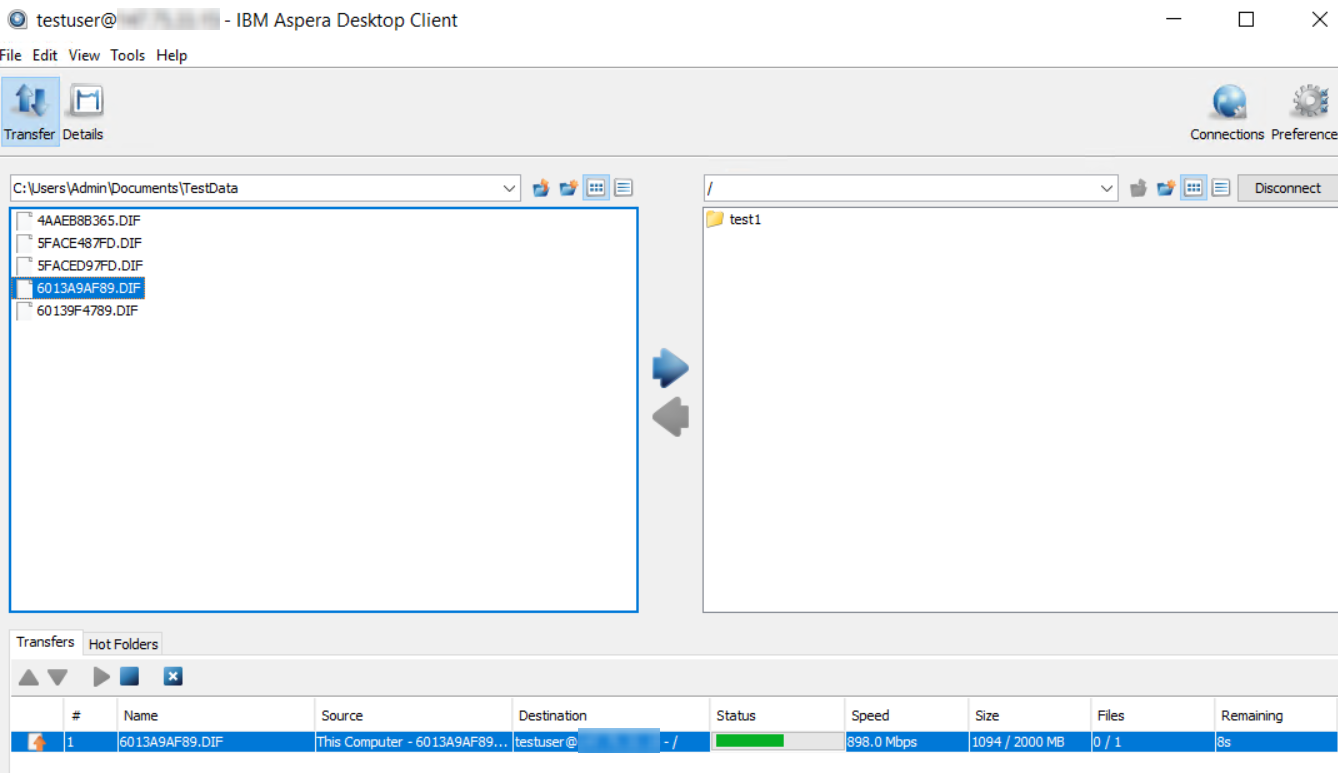
Task: Click local pane new folder icon
Action: 569,188
